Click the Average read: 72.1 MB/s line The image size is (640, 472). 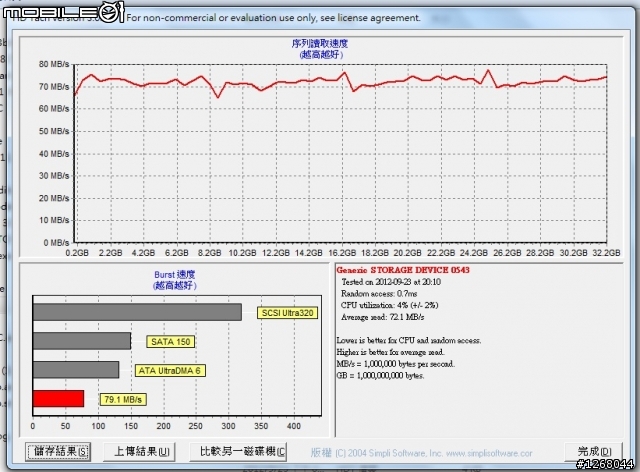(382, 317)
